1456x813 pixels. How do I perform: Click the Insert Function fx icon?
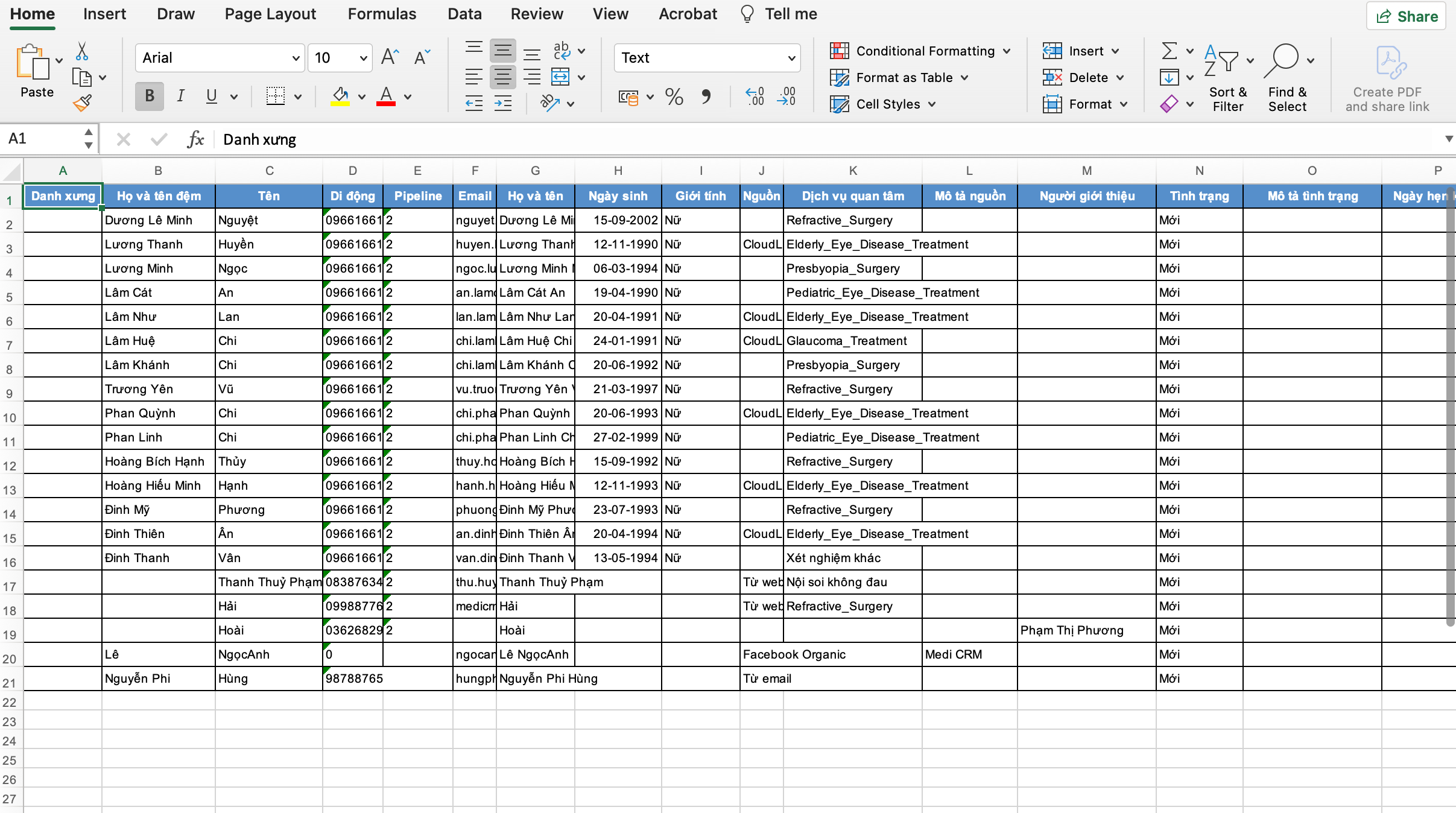[x=195, y=139]
